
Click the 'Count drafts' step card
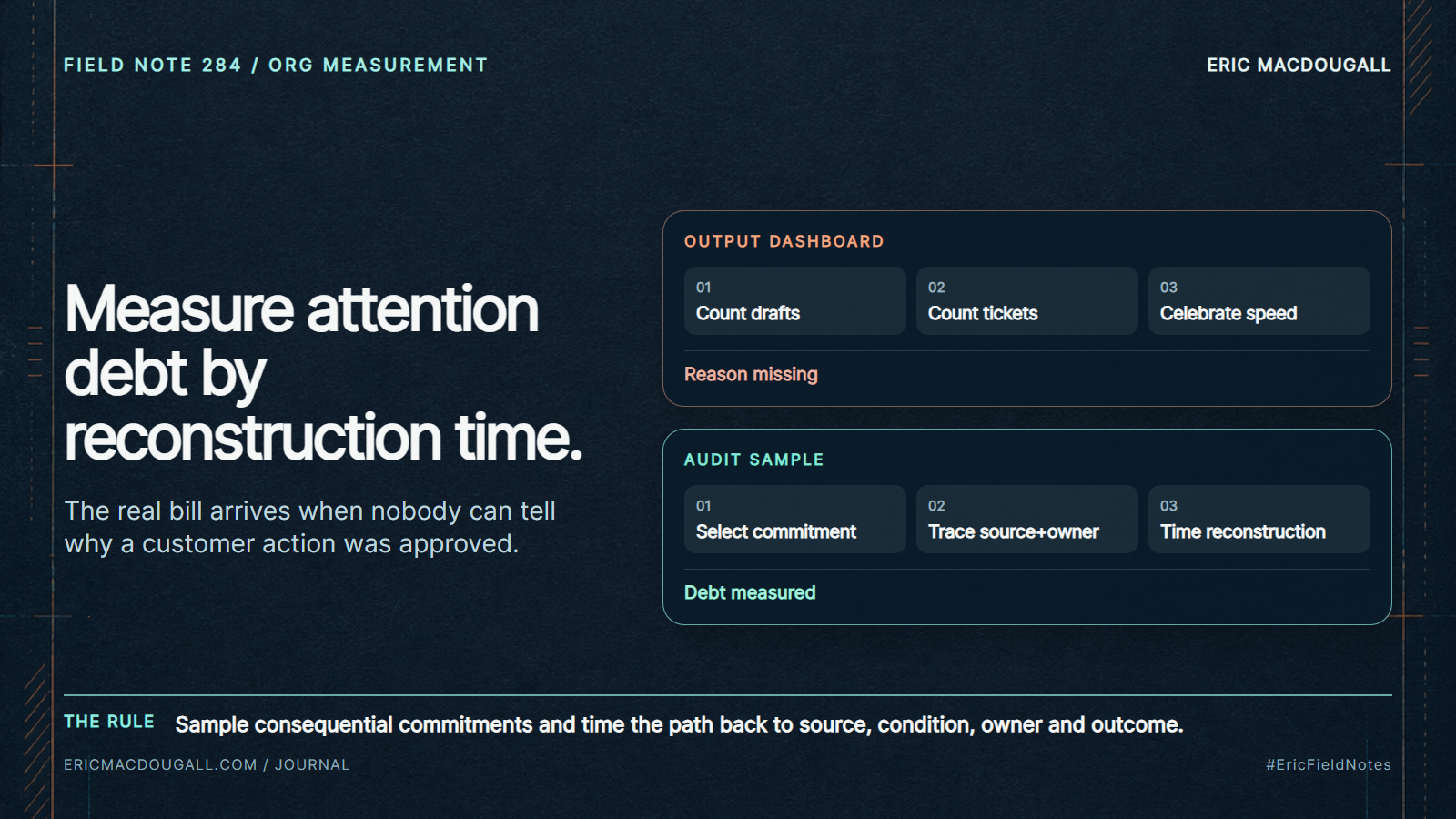tap(794, 300)
